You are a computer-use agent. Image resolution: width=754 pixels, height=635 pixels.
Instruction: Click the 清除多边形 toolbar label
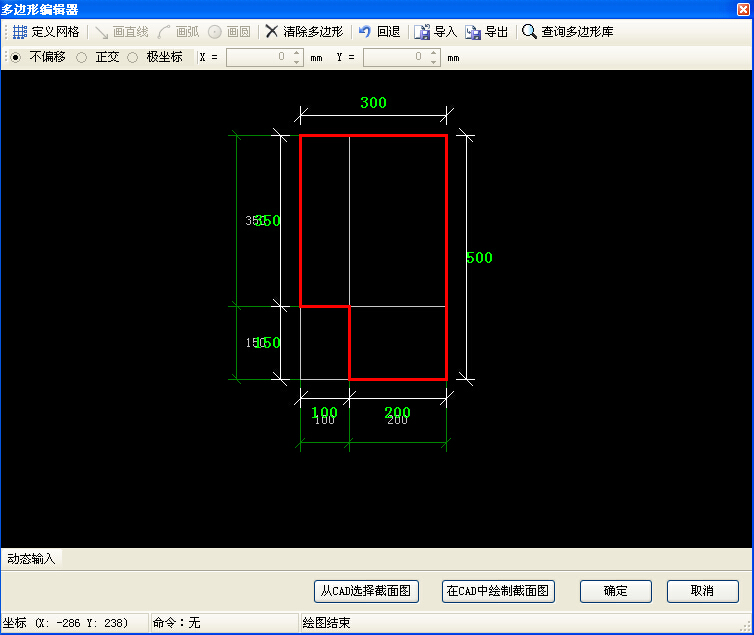[313, 32]
